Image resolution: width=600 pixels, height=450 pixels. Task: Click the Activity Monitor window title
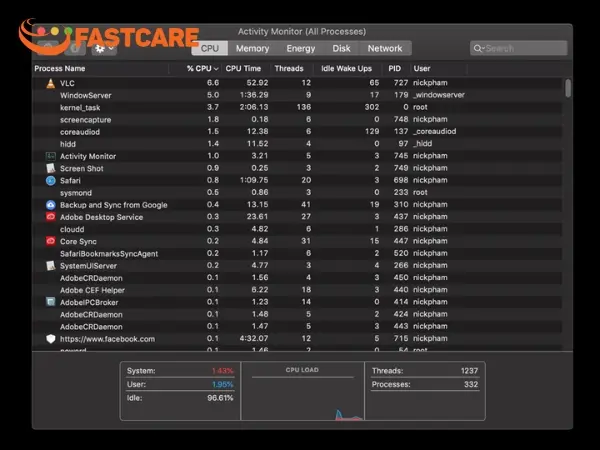click(302, 32)
